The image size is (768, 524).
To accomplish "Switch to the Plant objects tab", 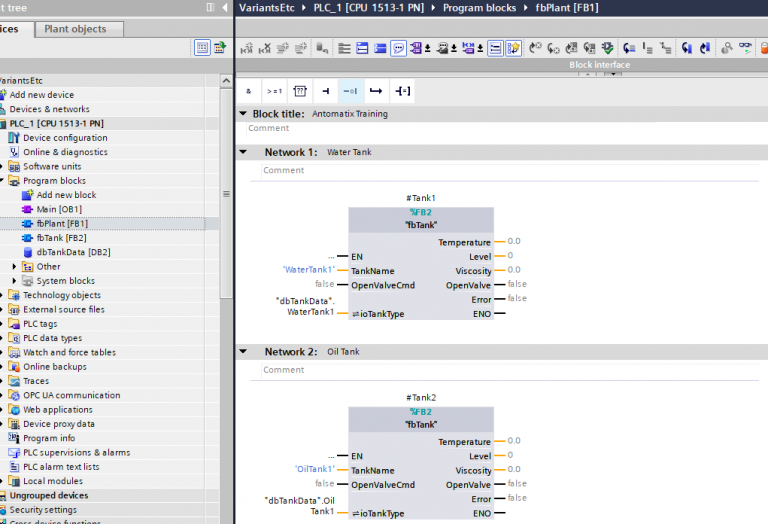I will pyautogui.click(x=75, y=29).
